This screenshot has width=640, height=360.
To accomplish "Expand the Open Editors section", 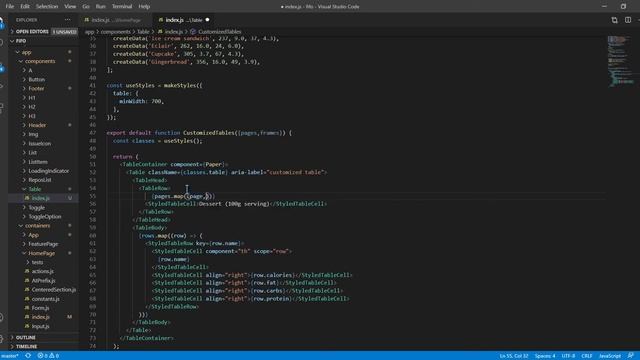I will [32, 31].
